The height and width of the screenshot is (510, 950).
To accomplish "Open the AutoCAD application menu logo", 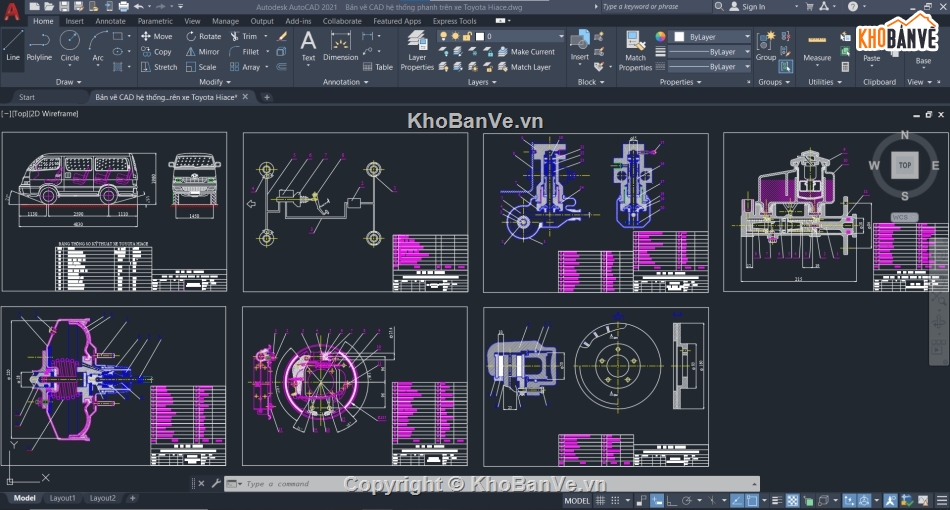I will coord(12,11).
